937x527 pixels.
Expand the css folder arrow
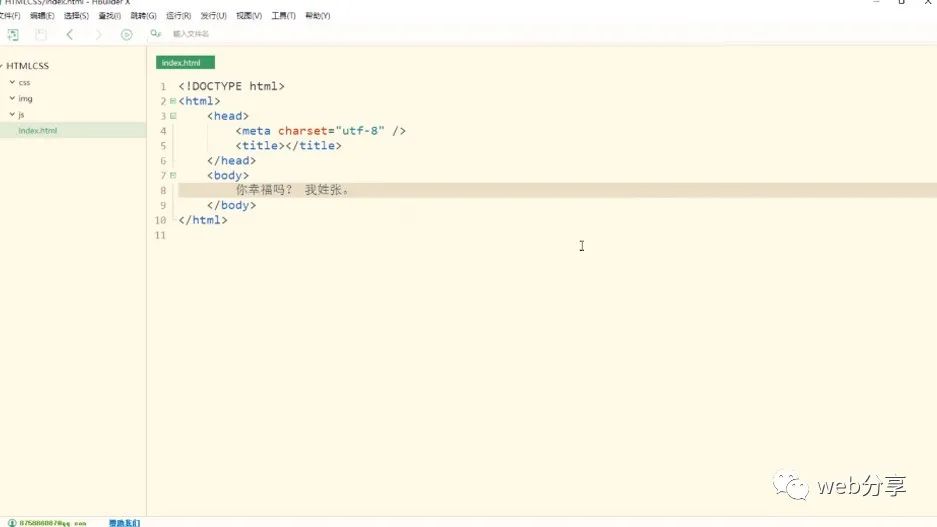click(12, 82)
